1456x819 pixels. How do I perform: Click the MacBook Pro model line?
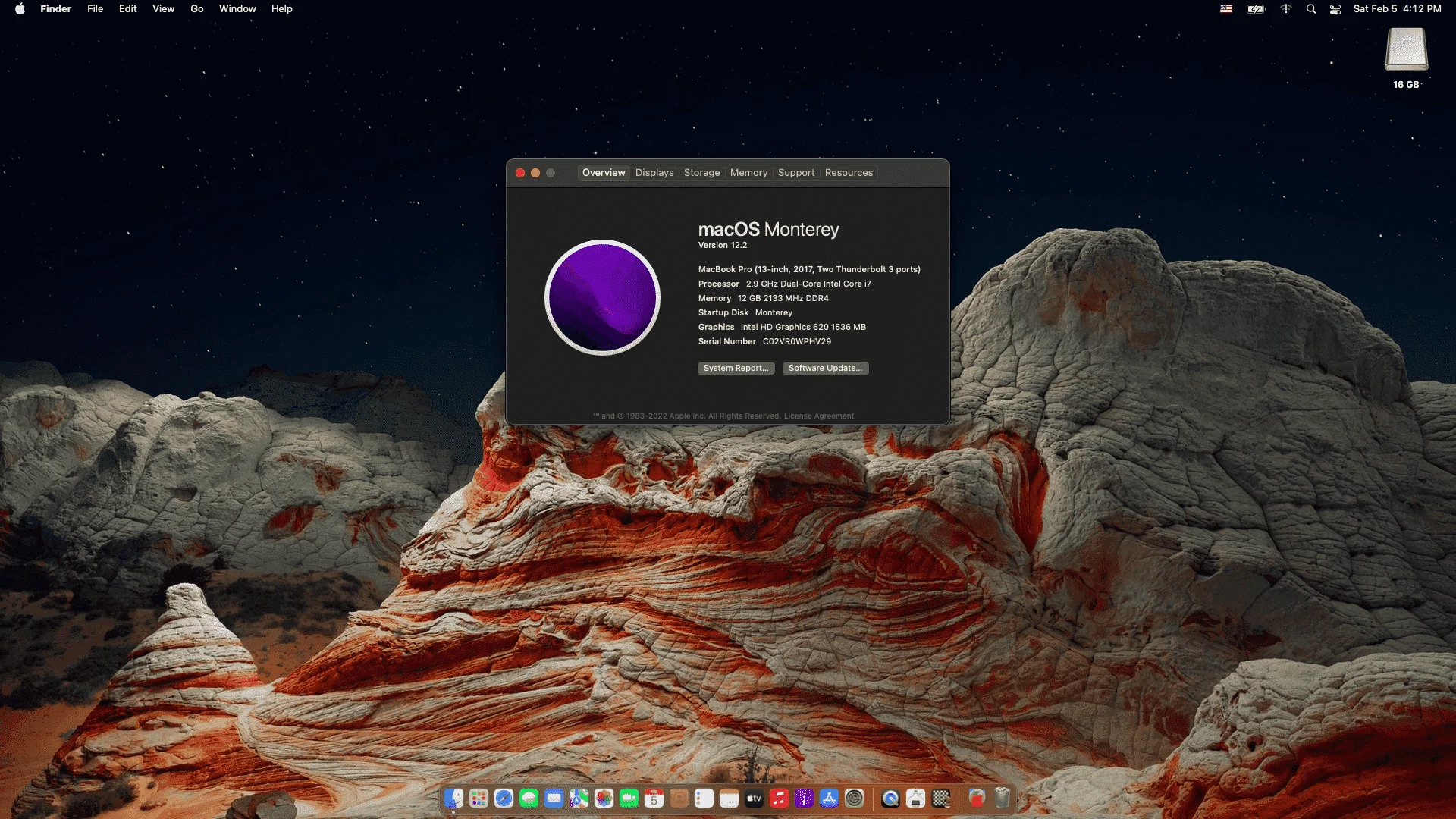click(x=809, y=270)
